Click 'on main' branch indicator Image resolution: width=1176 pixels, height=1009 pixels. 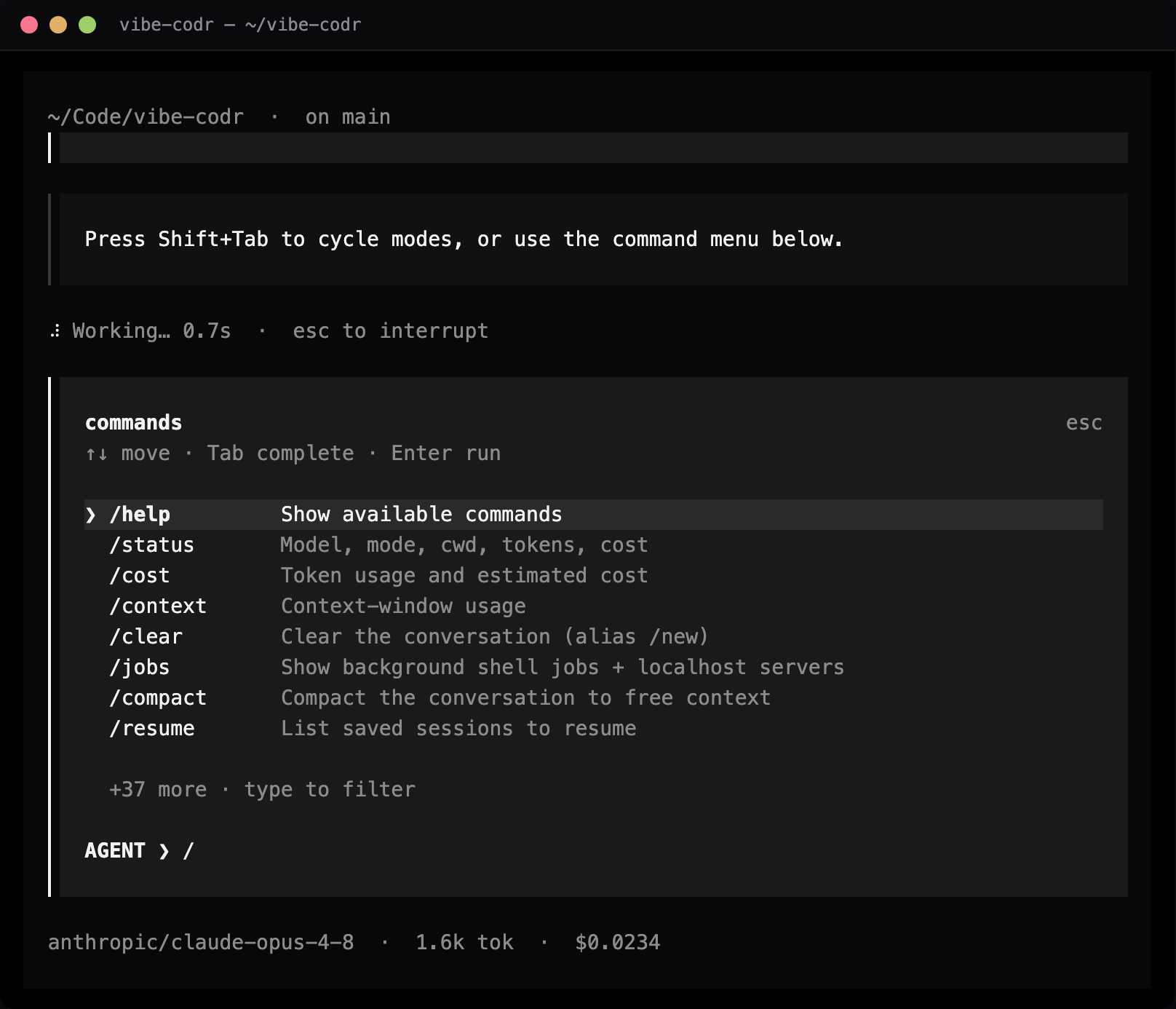(348, 117)
